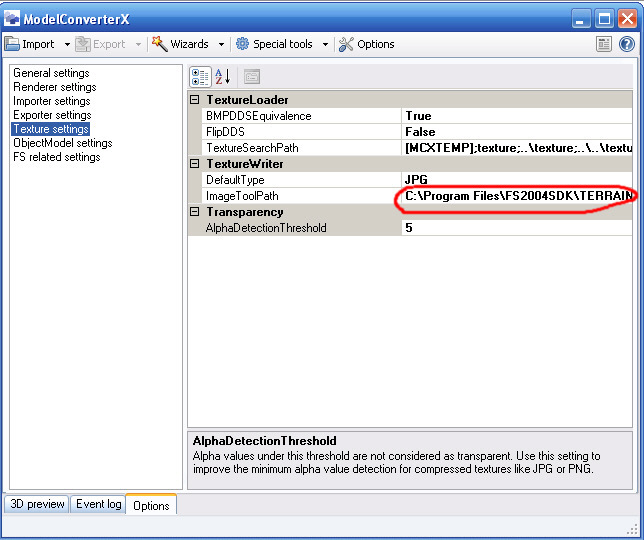Click the window resize grip corner
644x540 pixels.
(633, 529)
